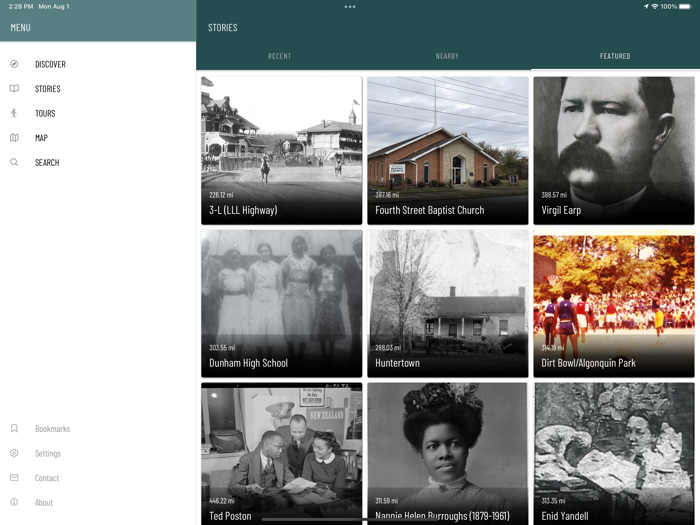
Task: Tap the battery status icon
Action: 685,6
